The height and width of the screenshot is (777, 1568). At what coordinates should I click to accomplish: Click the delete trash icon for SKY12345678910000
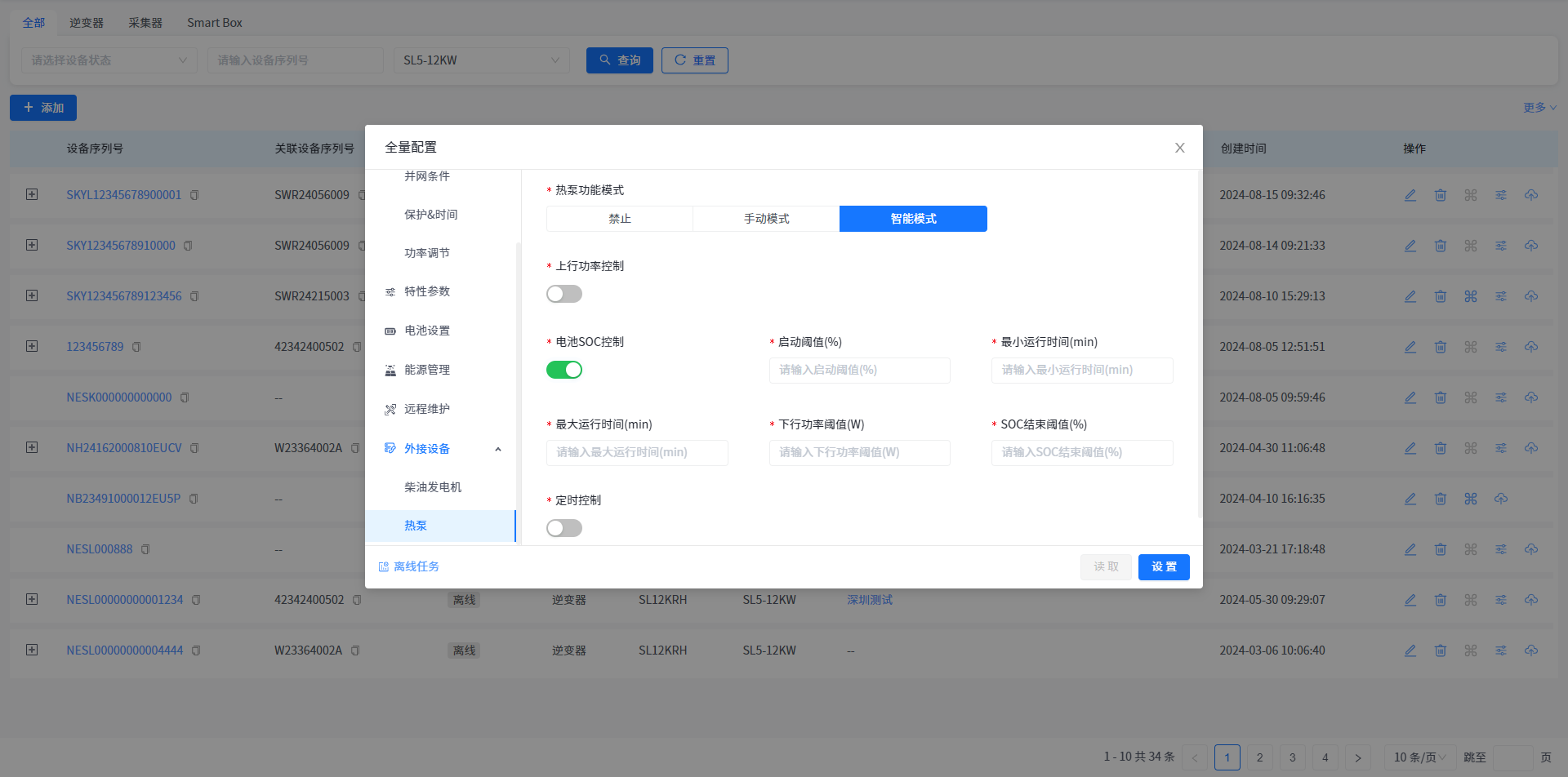coord(1441,246)
